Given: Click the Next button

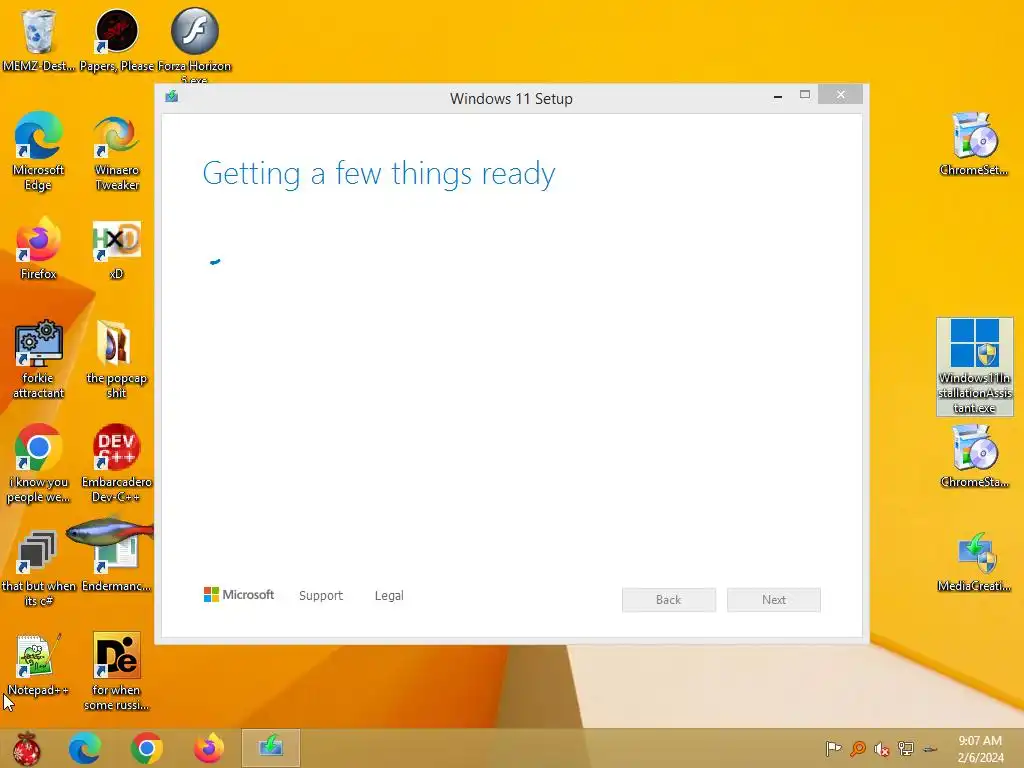Looking at the screenshot, I should point(774,600).
